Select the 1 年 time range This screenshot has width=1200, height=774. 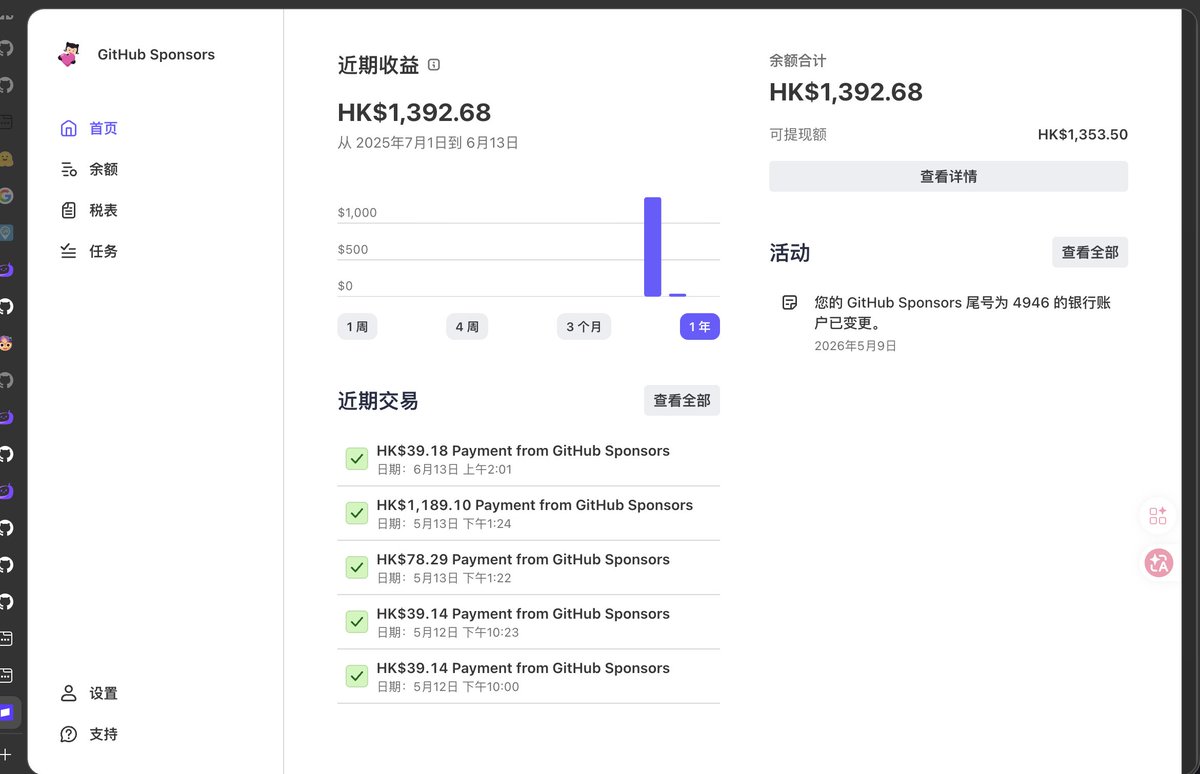[x=699, y=327]
